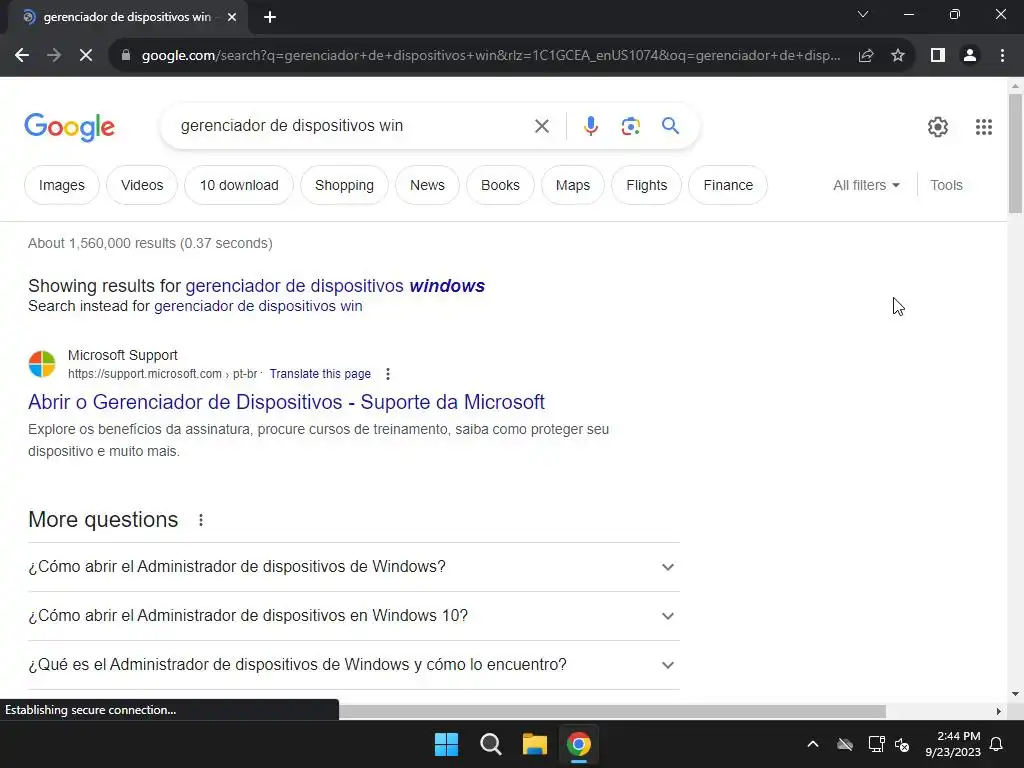Expand ¿Cómo abrir el Administrador de Windows? question
Image resolution: width=1024 pixels, height=768 pixels.
354,567
